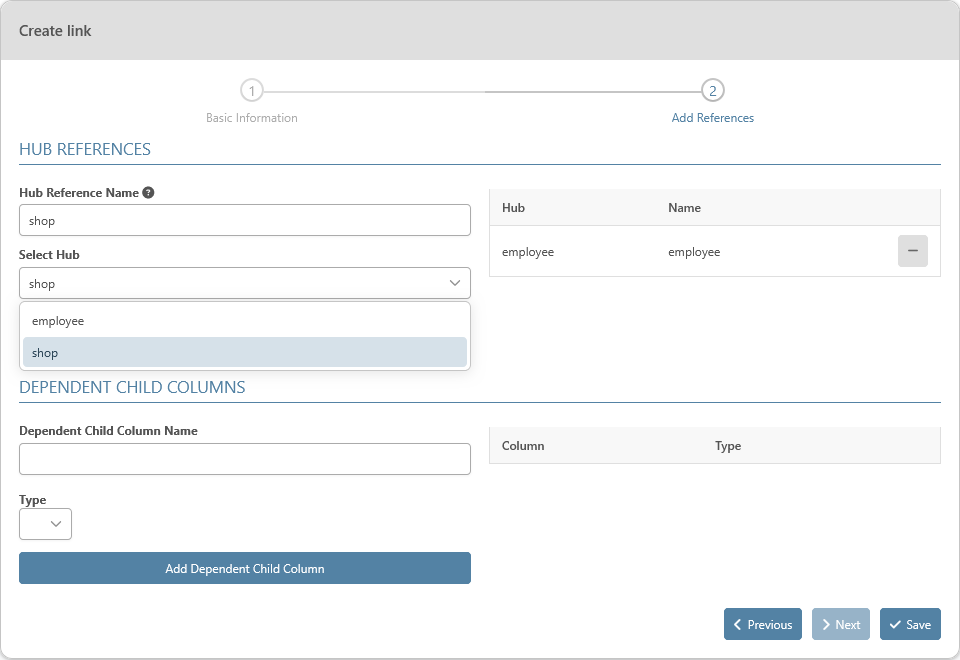This screenshot has height=660, width=960.
Task: Focus the Hub Reference Name text field
Action: click(x=244, y=220)
